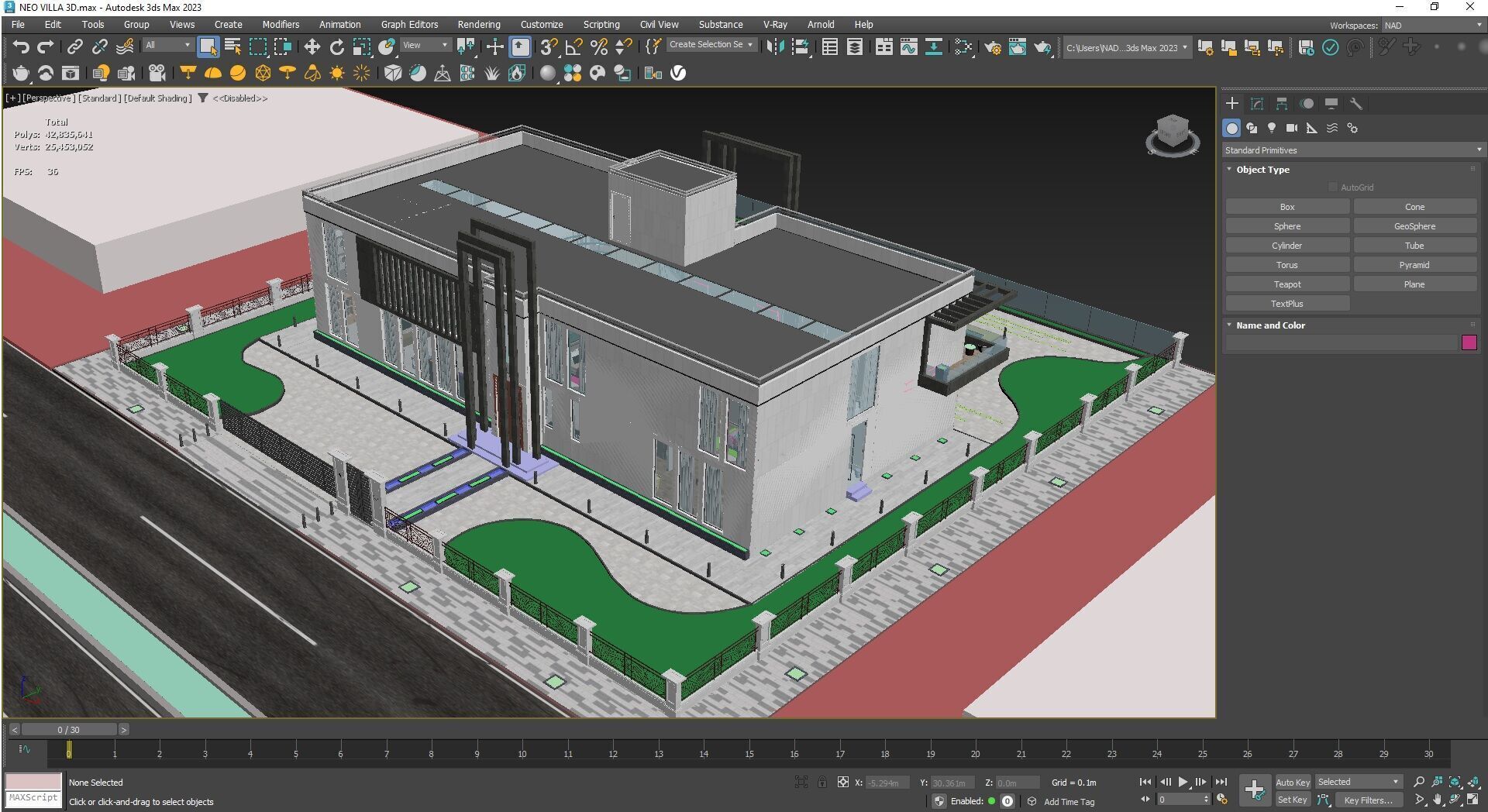Open the reference coordinate View dropdown
This screenshot has height=812, width=1488.
[x=425, y=45]
